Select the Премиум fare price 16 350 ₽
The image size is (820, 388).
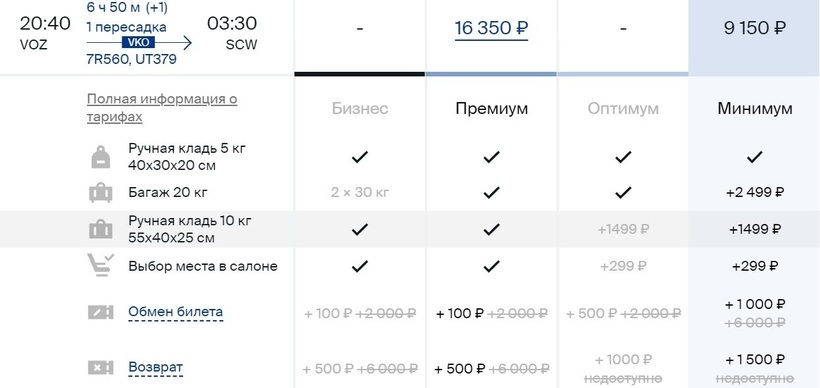[x=491, y=28]
